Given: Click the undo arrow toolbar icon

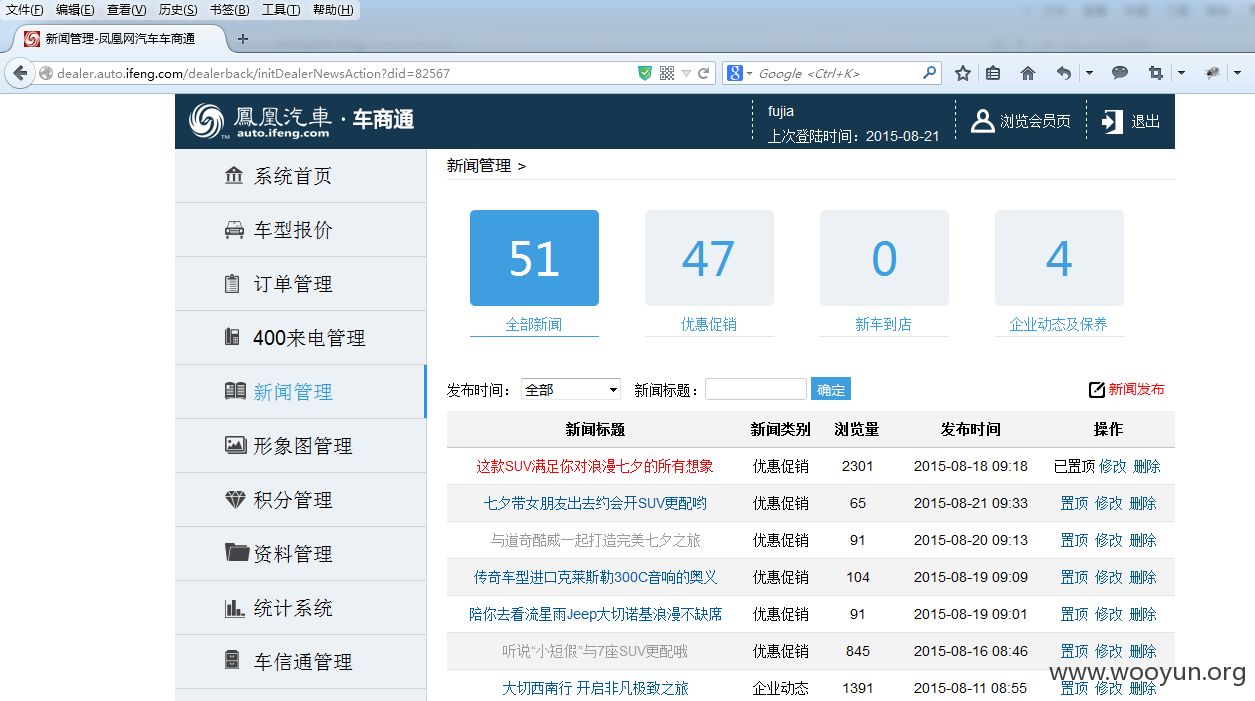Looking at the screenshot, I should pyautogui.click(x=1064, y=73).
